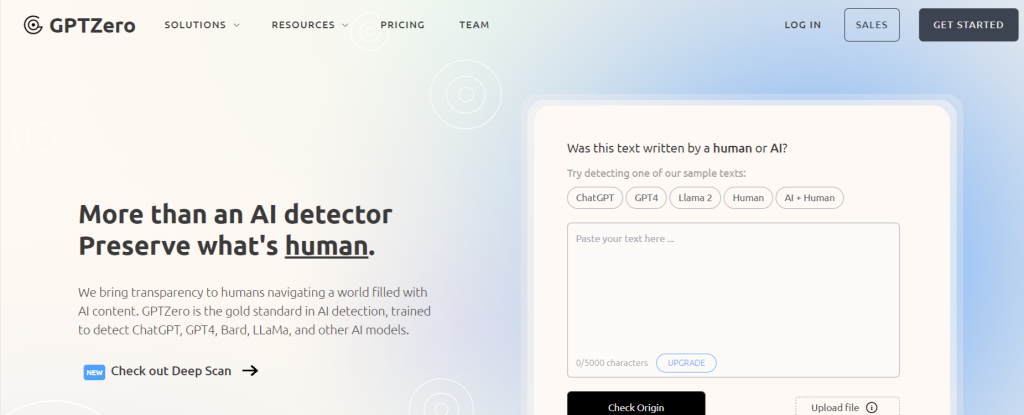The width and height of the screenshot is (1024, 415).
Task: Click the Upgrade button
Action: pyautogui.click(x=686, y=363)
